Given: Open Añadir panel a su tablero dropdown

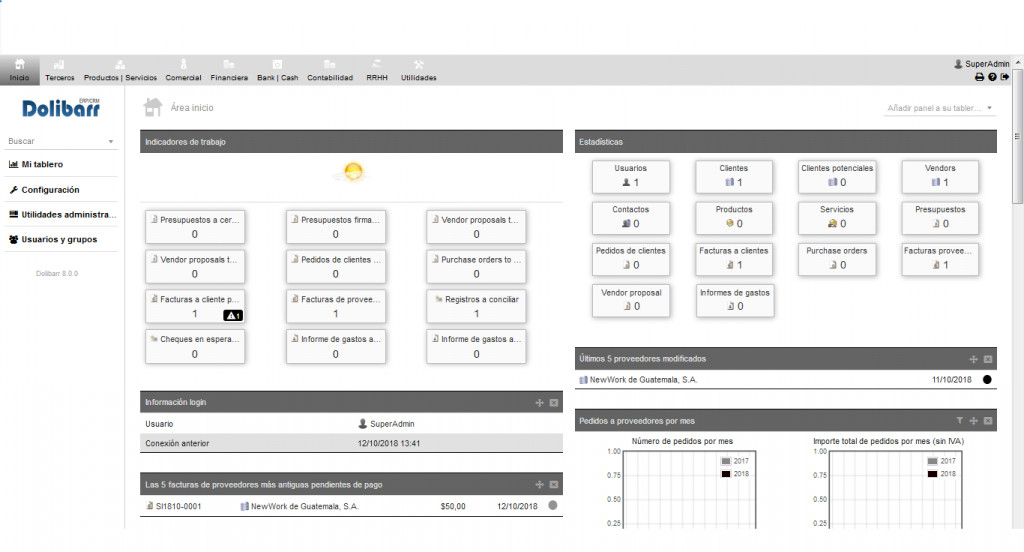Looking at the screenshot, I should [x=939, y=108].
